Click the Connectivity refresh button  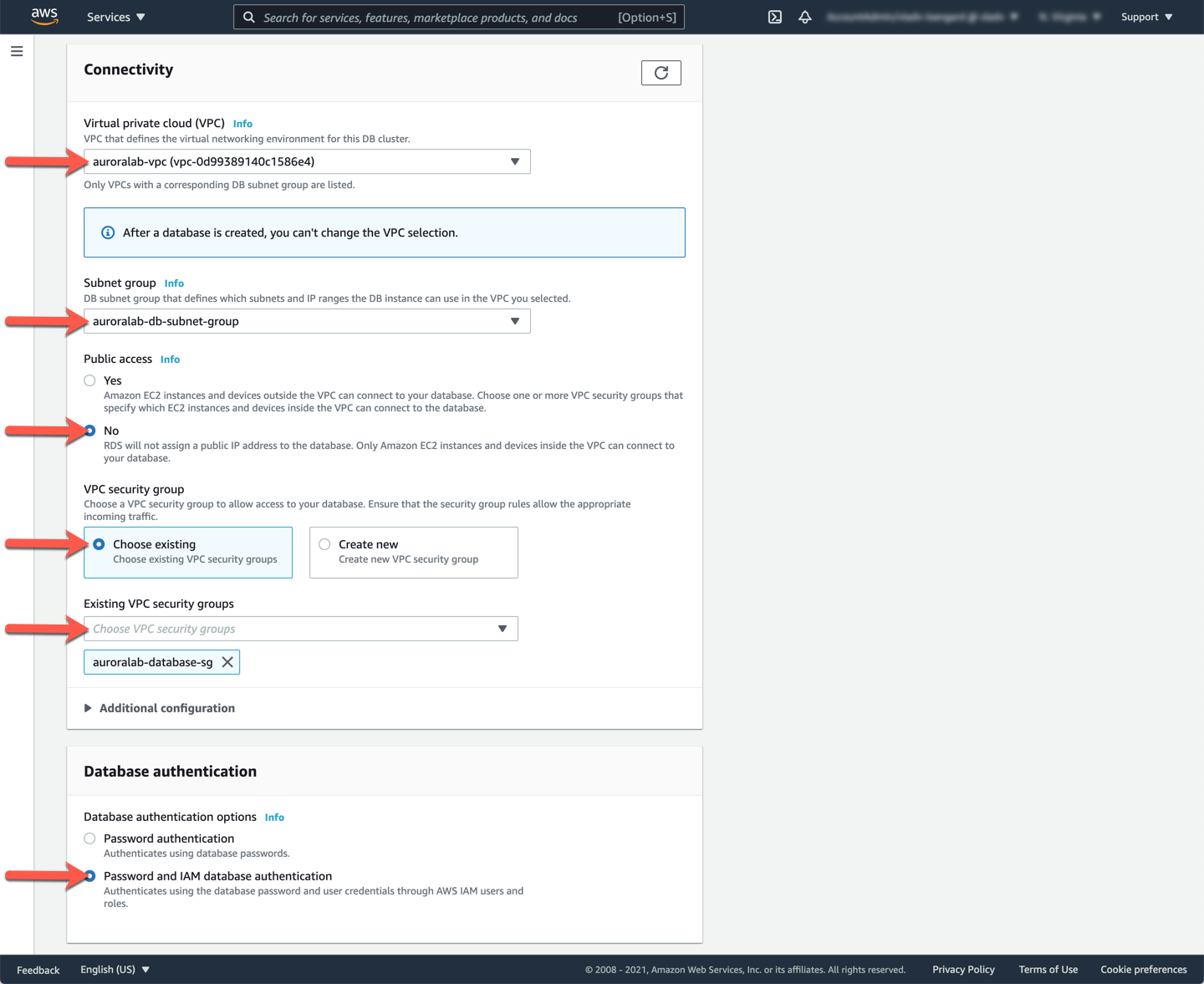[x=661, y=73]
